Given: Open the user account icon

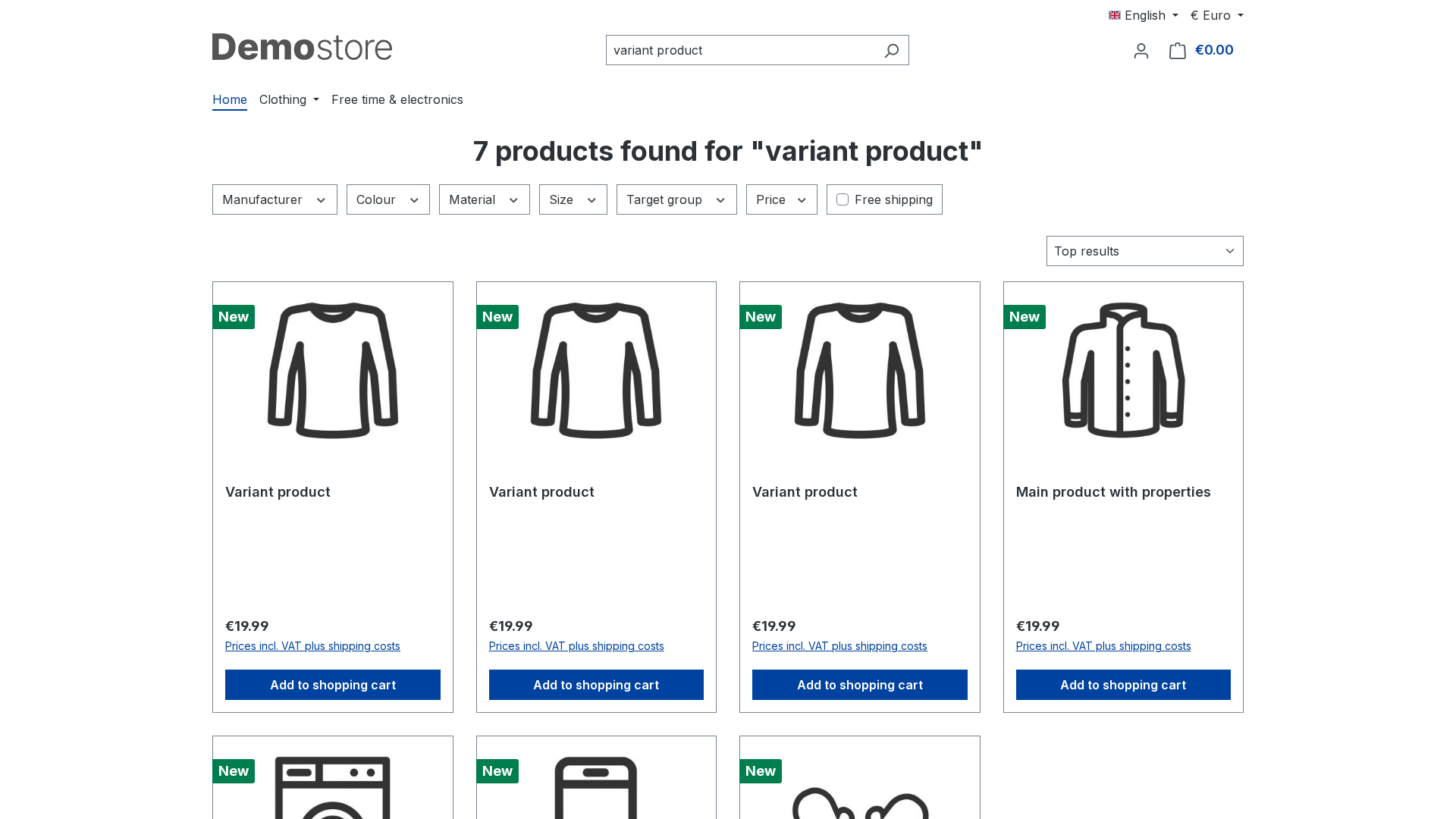Looking at the screenshot, I should pyautogui.click(x=1141, y=51).
